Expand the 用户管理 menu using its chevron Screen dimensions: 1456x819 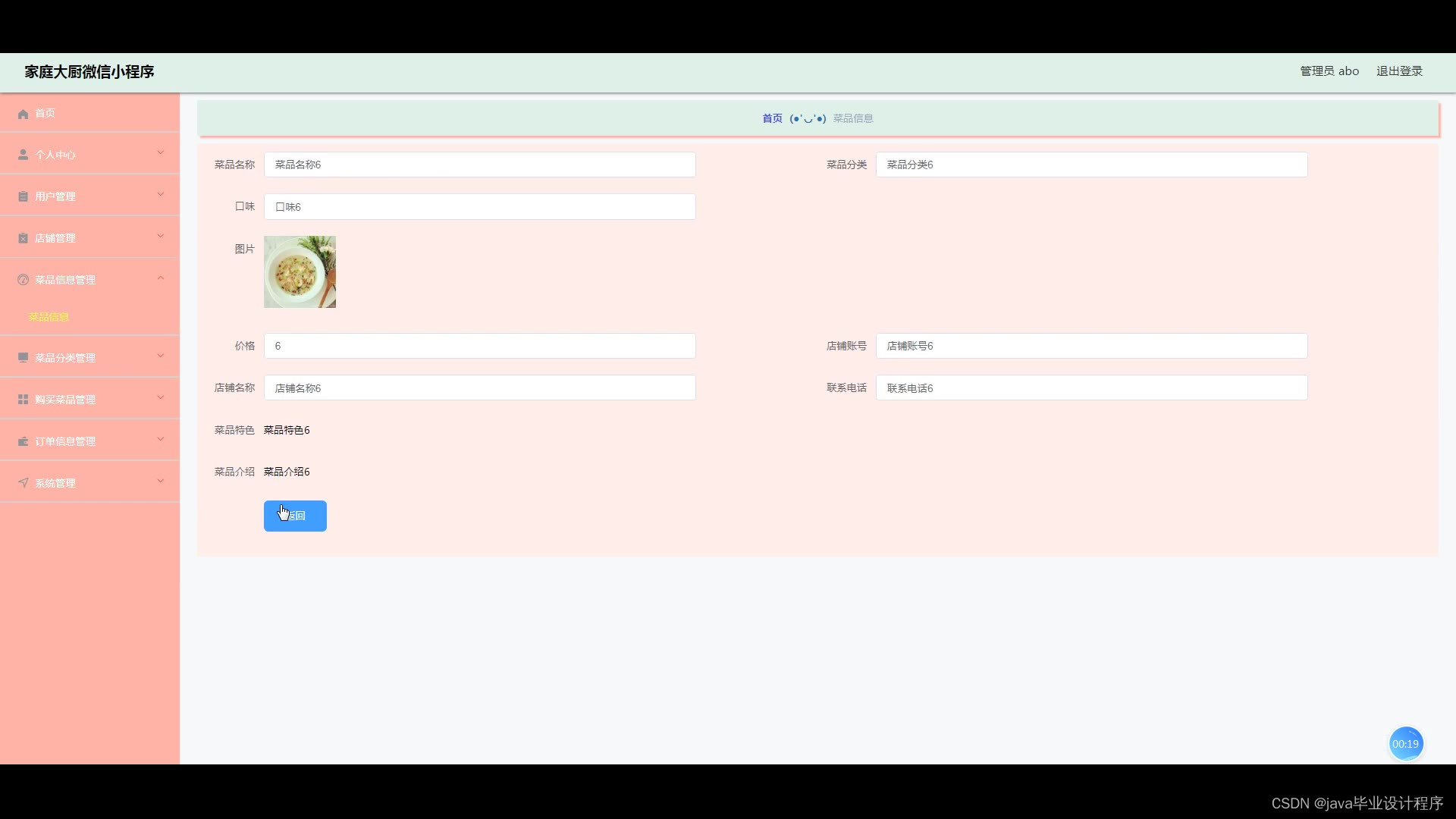160,195
